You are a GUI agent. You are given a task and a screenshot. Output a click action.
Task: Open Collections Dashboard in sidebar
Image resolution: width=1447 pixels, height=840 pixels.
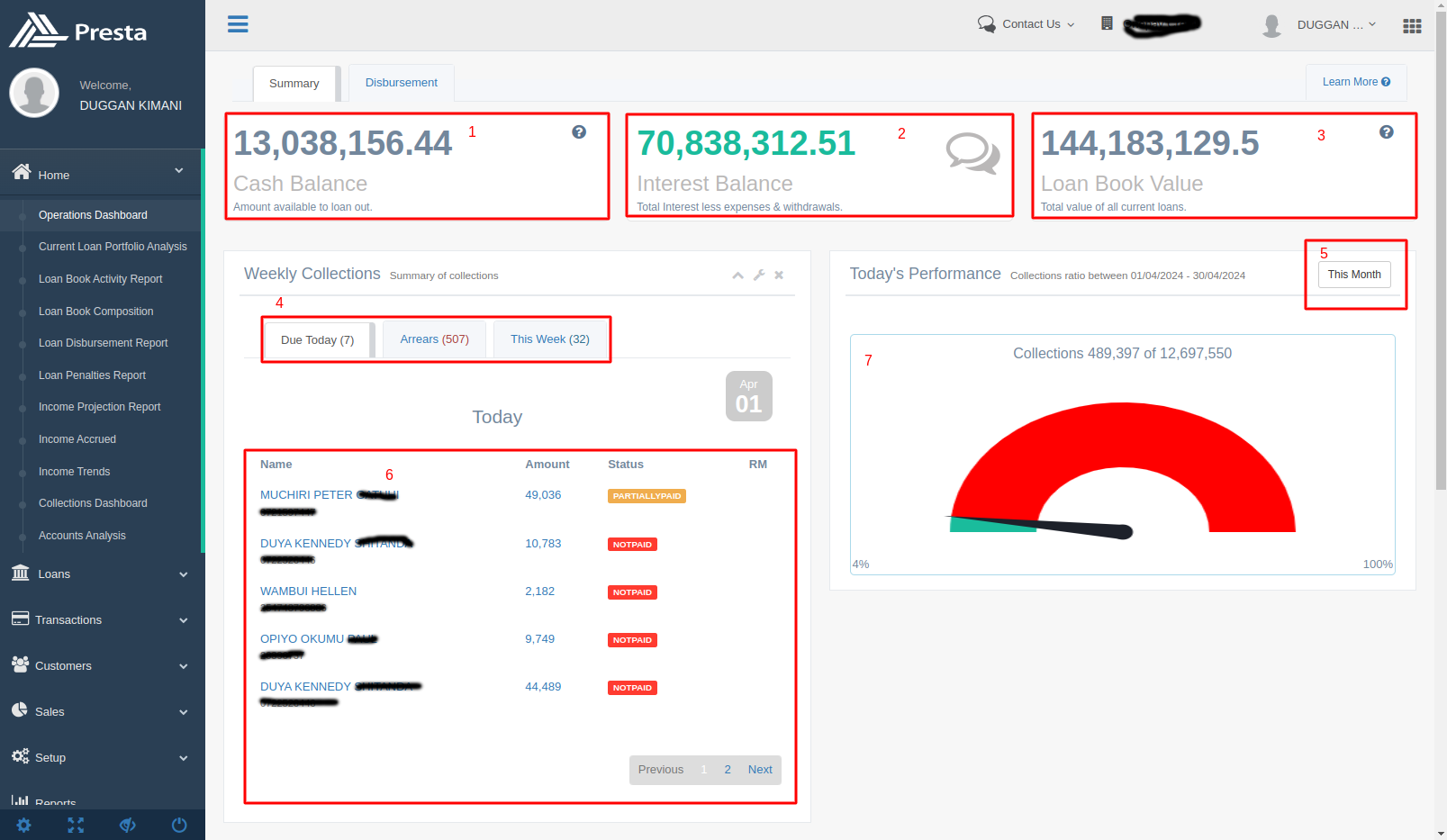click(x=93, y=503)
